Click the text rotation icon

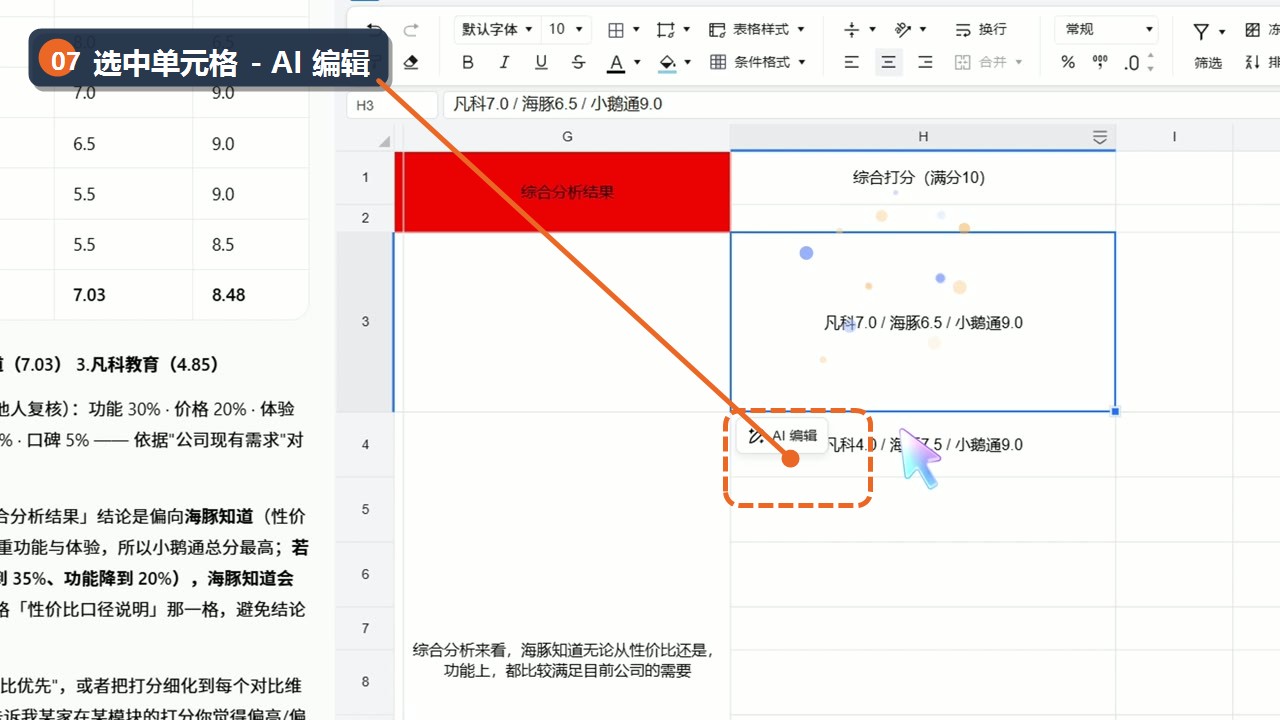point(903,29)
